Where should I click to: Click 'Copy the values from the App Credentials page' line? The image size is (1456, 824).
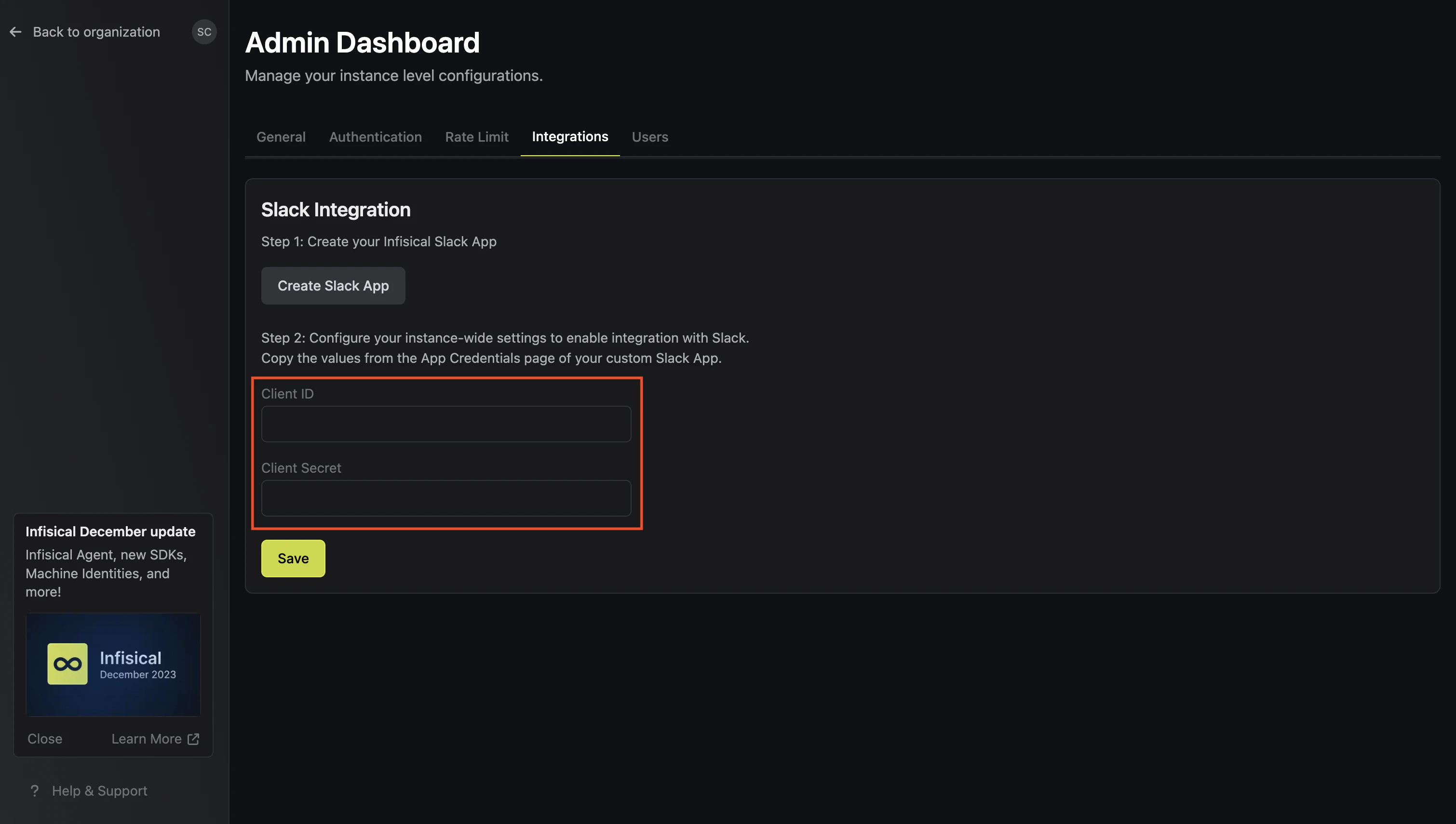pyautogui.click(x=491, y=358)
